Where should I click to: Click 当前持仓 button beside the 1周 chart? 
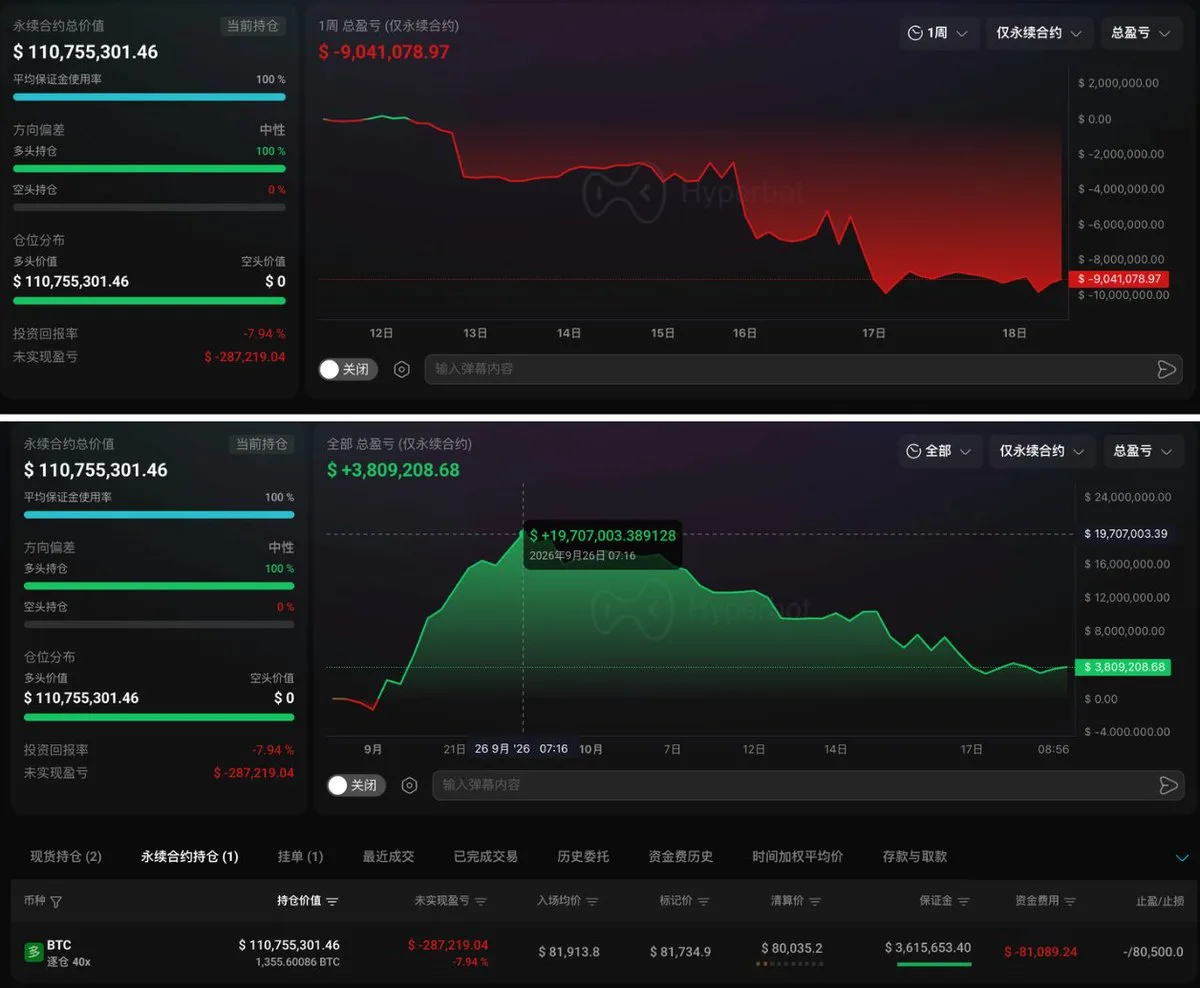[253, 26]
